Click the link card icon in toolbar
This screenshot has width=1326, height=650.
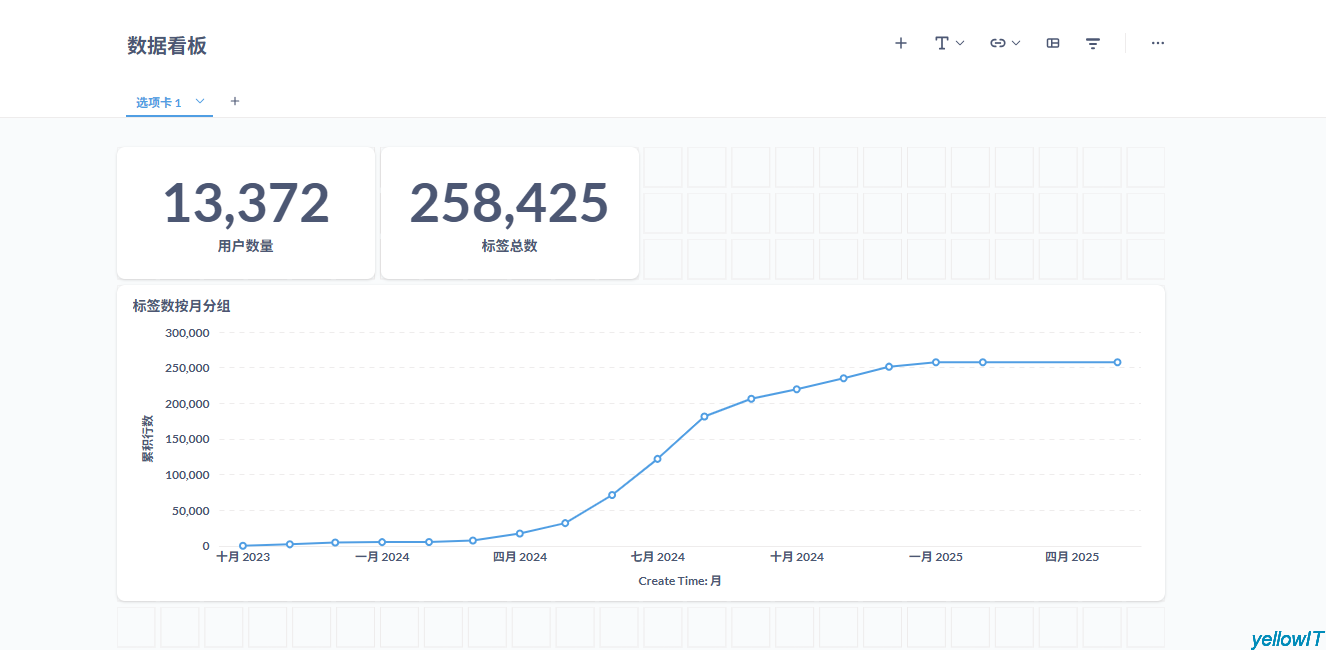point(997,43)
